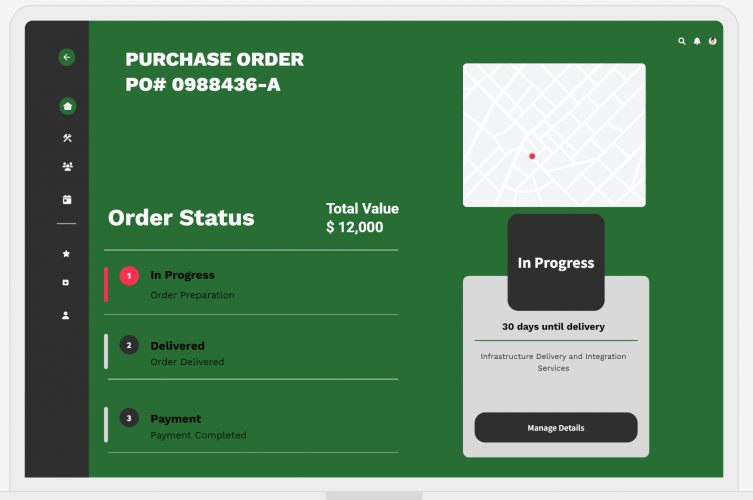Click the back arrow in the sidebar
The height and width of the screenshot is (500, 753).
coord(67,57)
